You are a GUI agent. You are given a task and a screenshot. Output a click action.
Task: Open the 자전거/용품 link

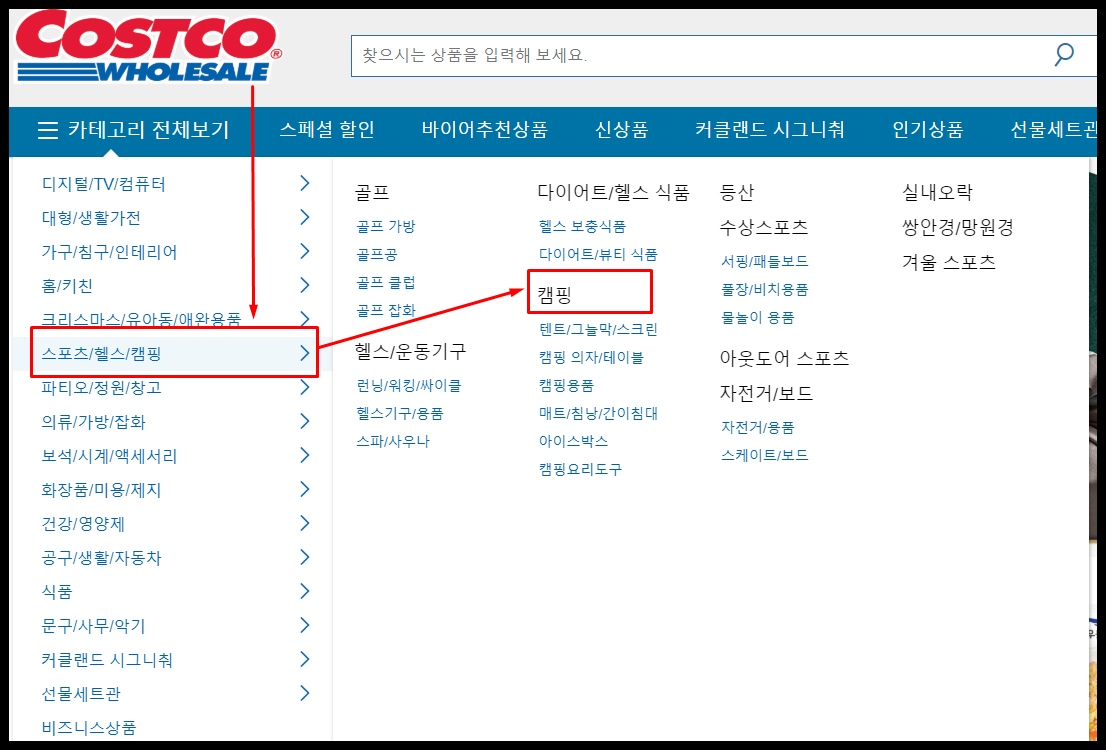(x=758, y=428)
